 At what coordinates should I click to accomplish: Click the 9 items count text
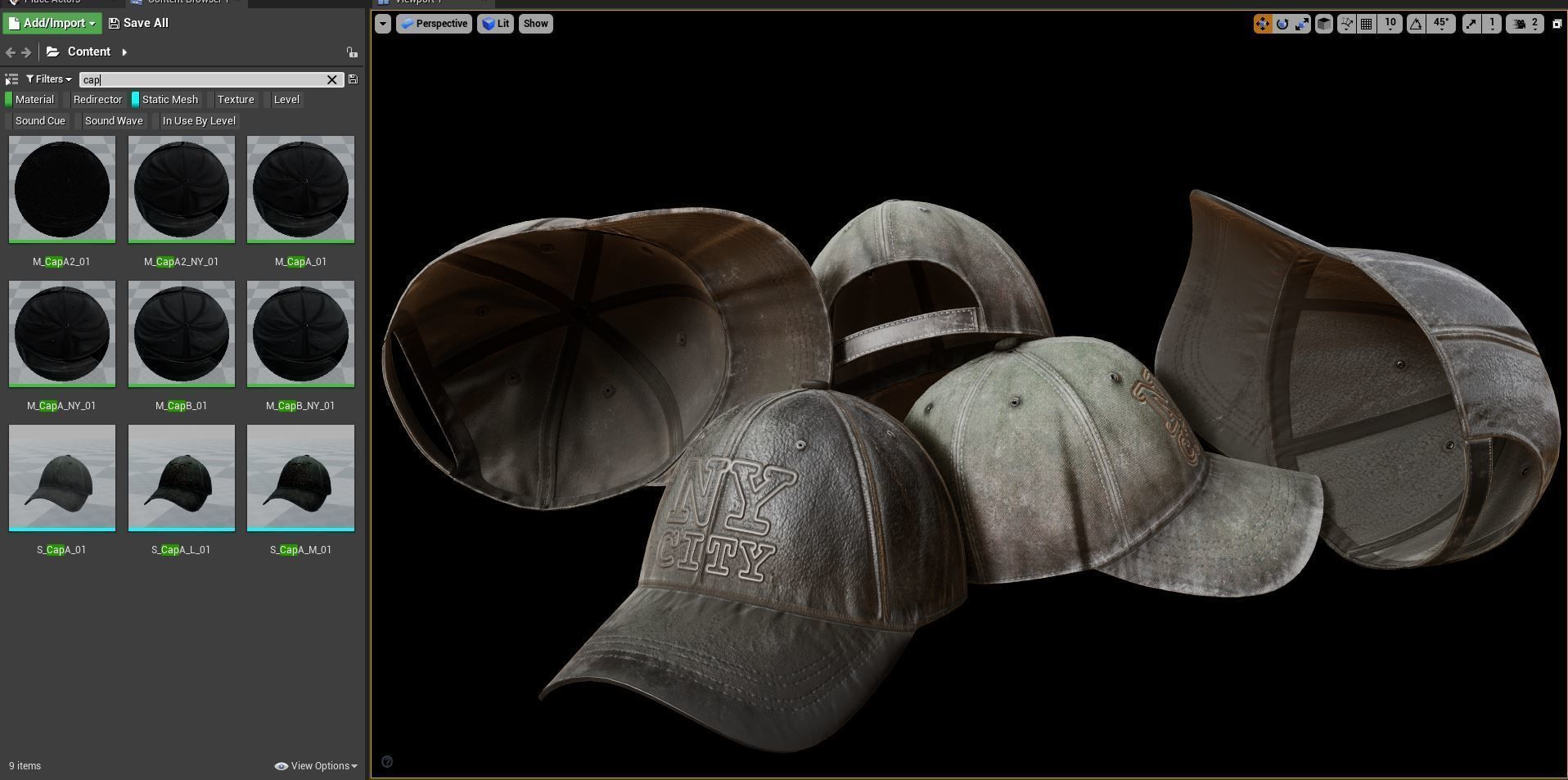(25, 766)
